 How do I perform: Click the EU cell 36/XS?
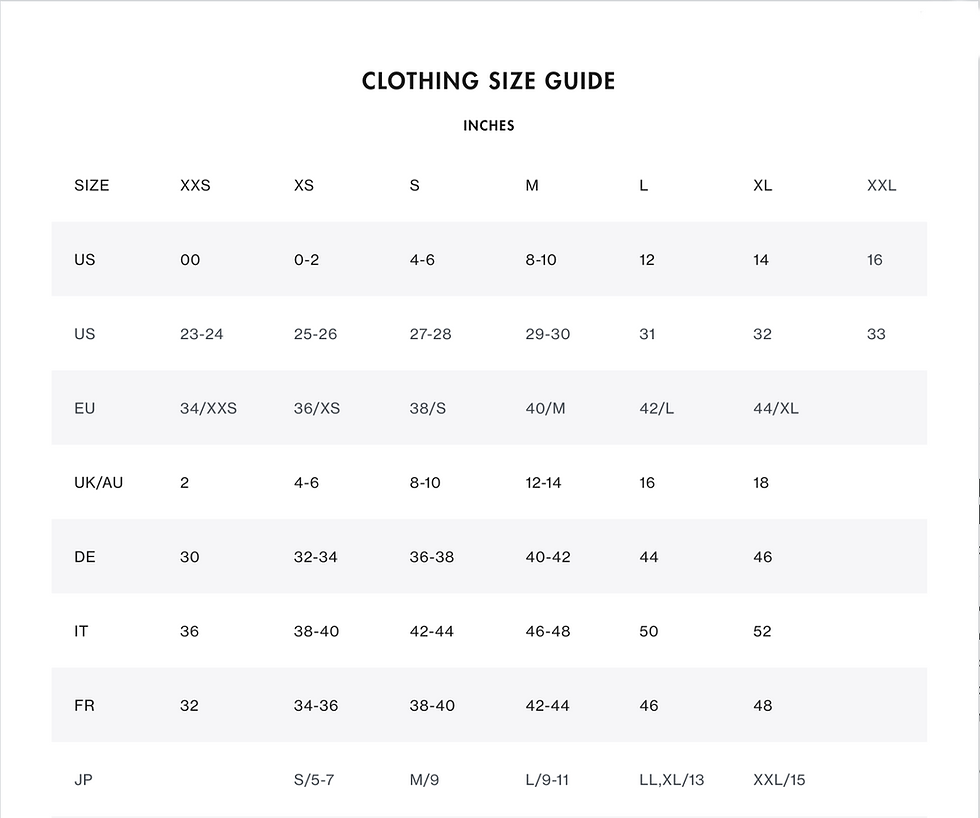[x=317, y=409]
